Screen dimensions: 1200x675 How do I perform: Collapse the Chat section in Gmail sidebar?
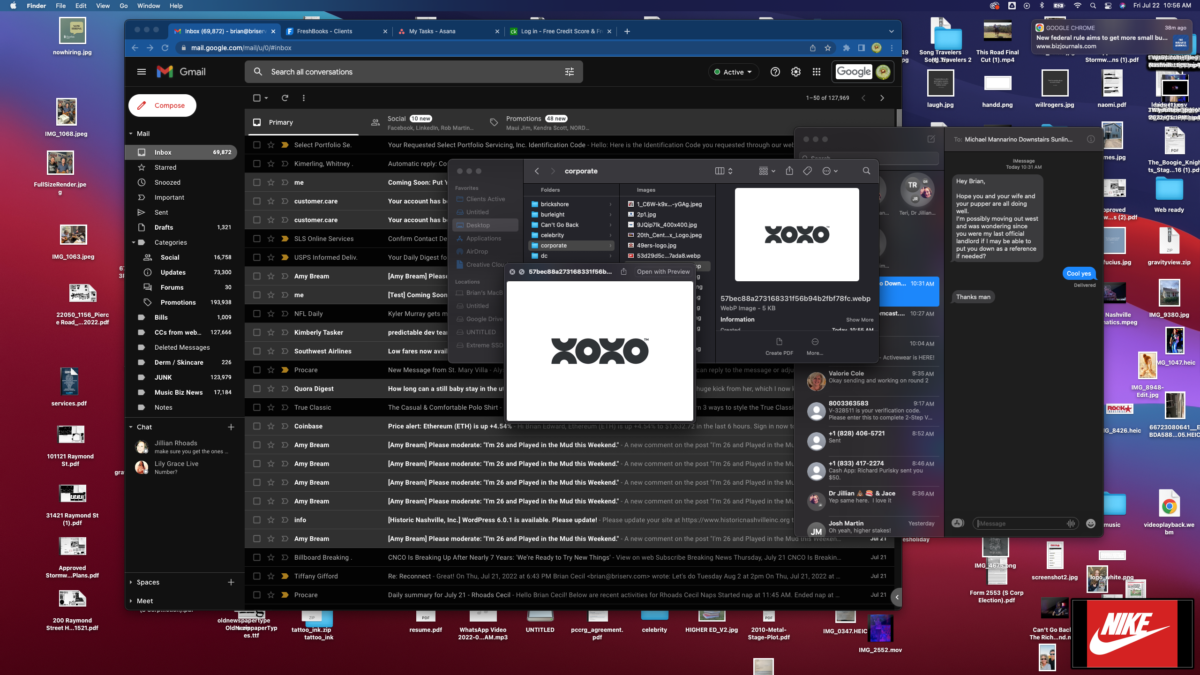(131, 427)
